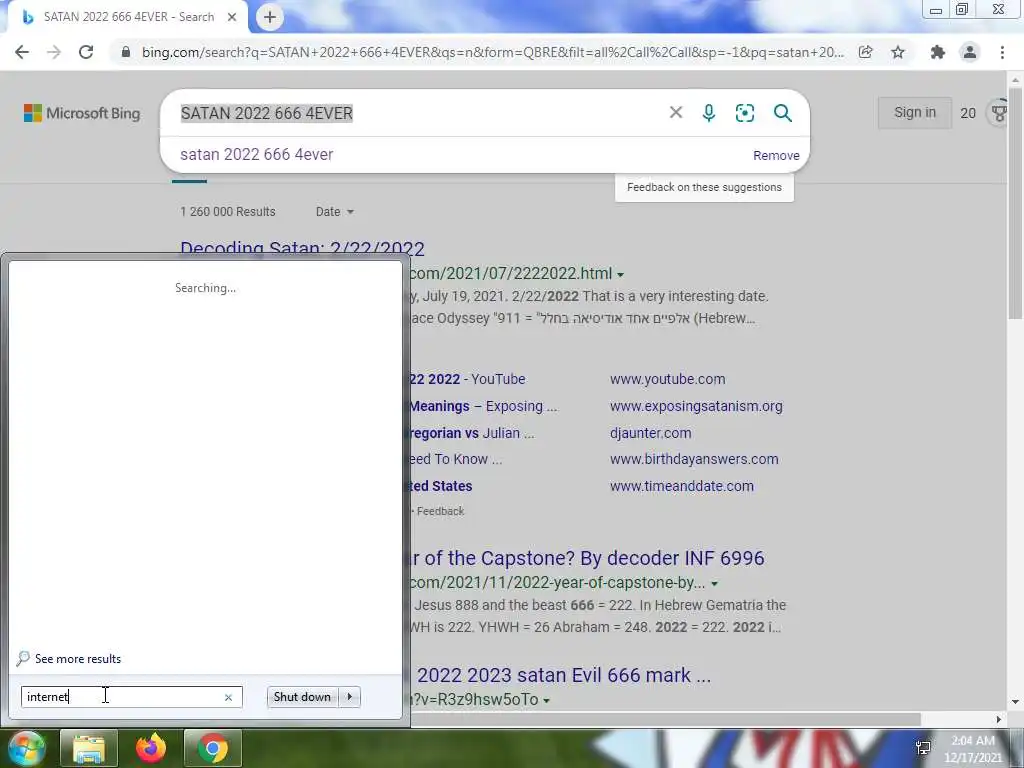Remove the satan 2022 666 4ever suggestion
Image resolution: width=1024 pixels, height=768 pixels.
pyautogui.click(x=776, y=155)
